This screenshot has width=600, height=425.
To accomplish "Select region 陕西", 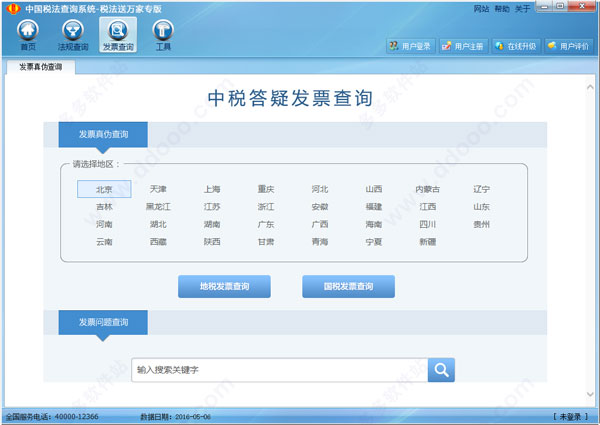I will (212, 242).
